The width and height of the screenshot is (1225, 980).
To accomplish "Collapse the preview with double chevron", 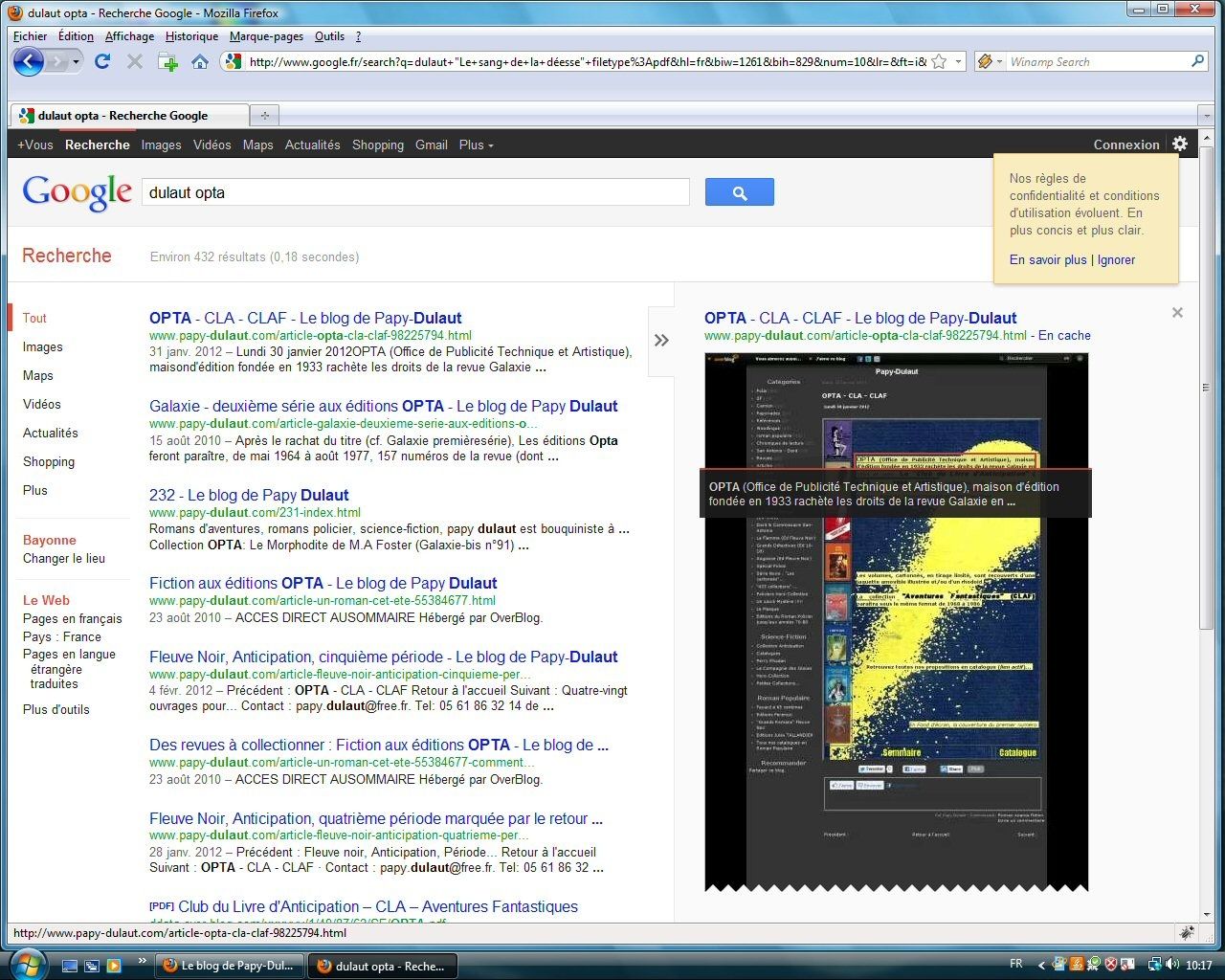I will pos(661,340).
